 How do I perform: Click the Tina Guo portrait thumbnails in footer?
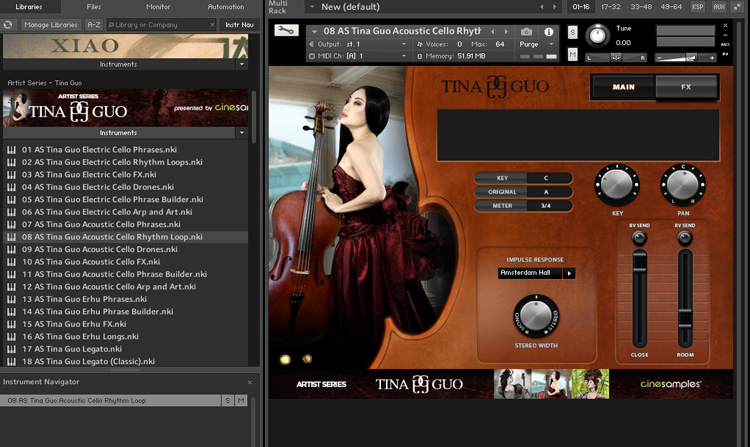point(551,384)
